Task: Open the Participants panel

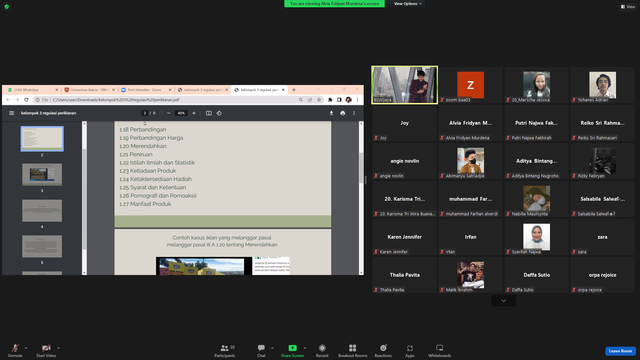Action: pos(224,350)
